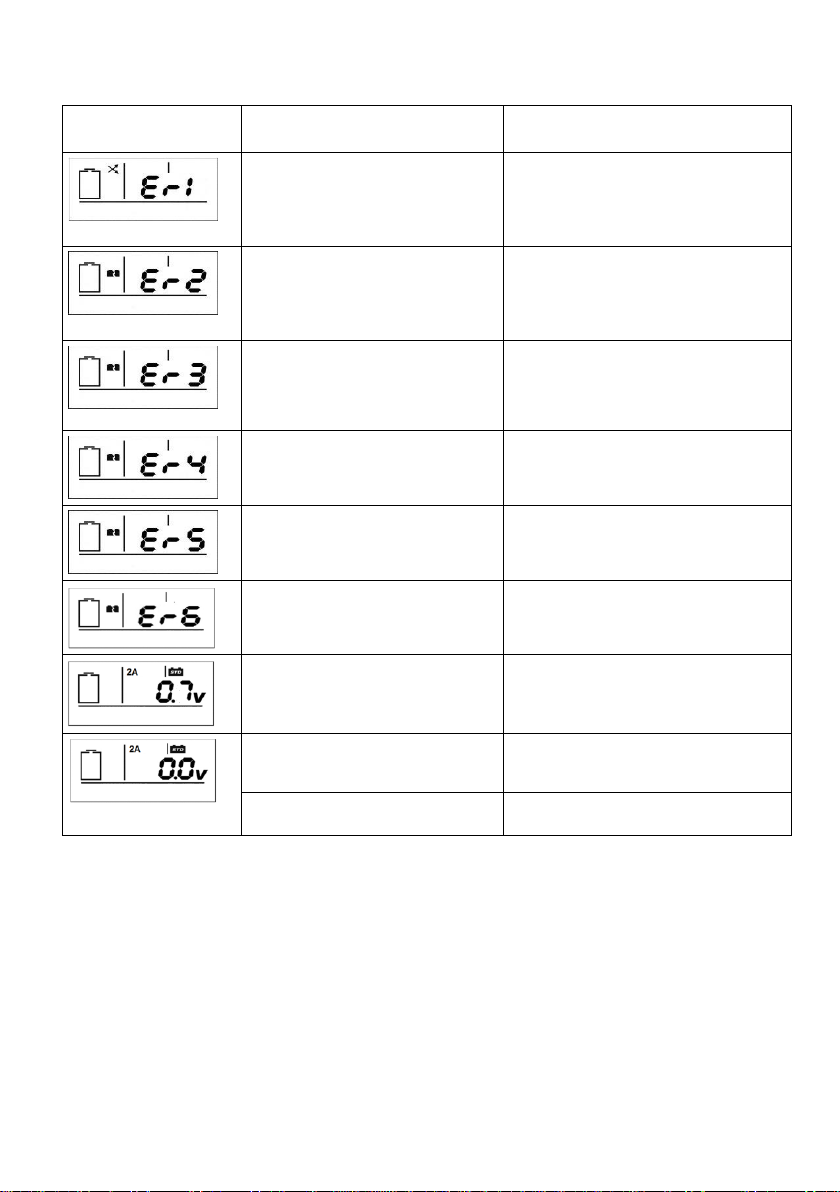Viewport: 840px width, 1192px height.
Task: Click the empty header cell above the display column
Action: (x=152, y=129)
